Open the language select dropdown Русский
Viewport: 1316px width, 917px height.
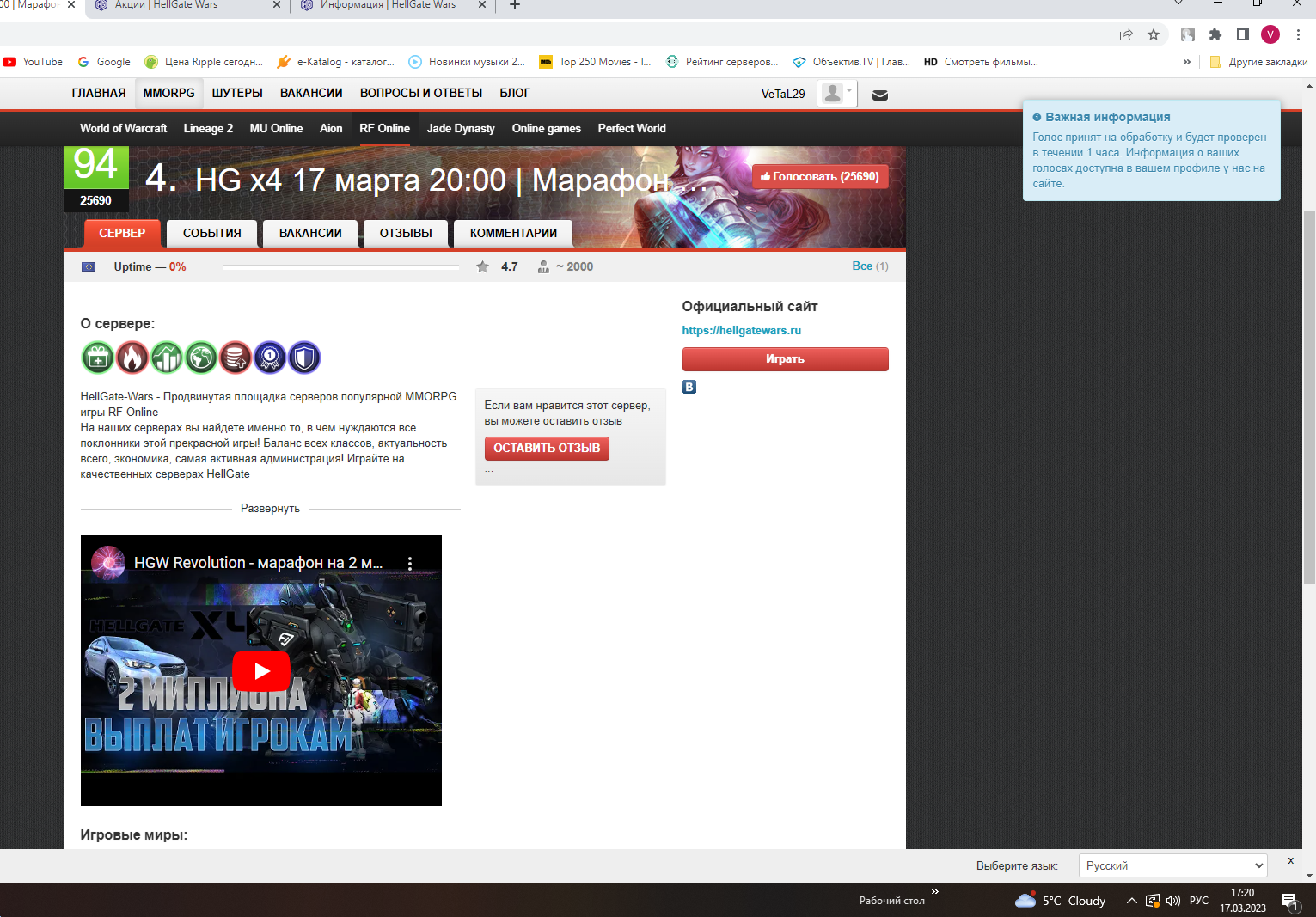click(1173, 865)
